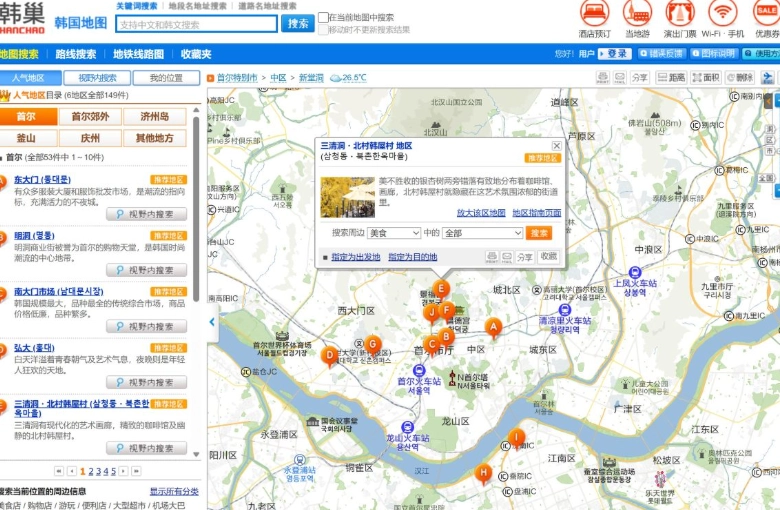Choose the 庆州 region button
The image size is (780, 510).
[x=90, y=138]
